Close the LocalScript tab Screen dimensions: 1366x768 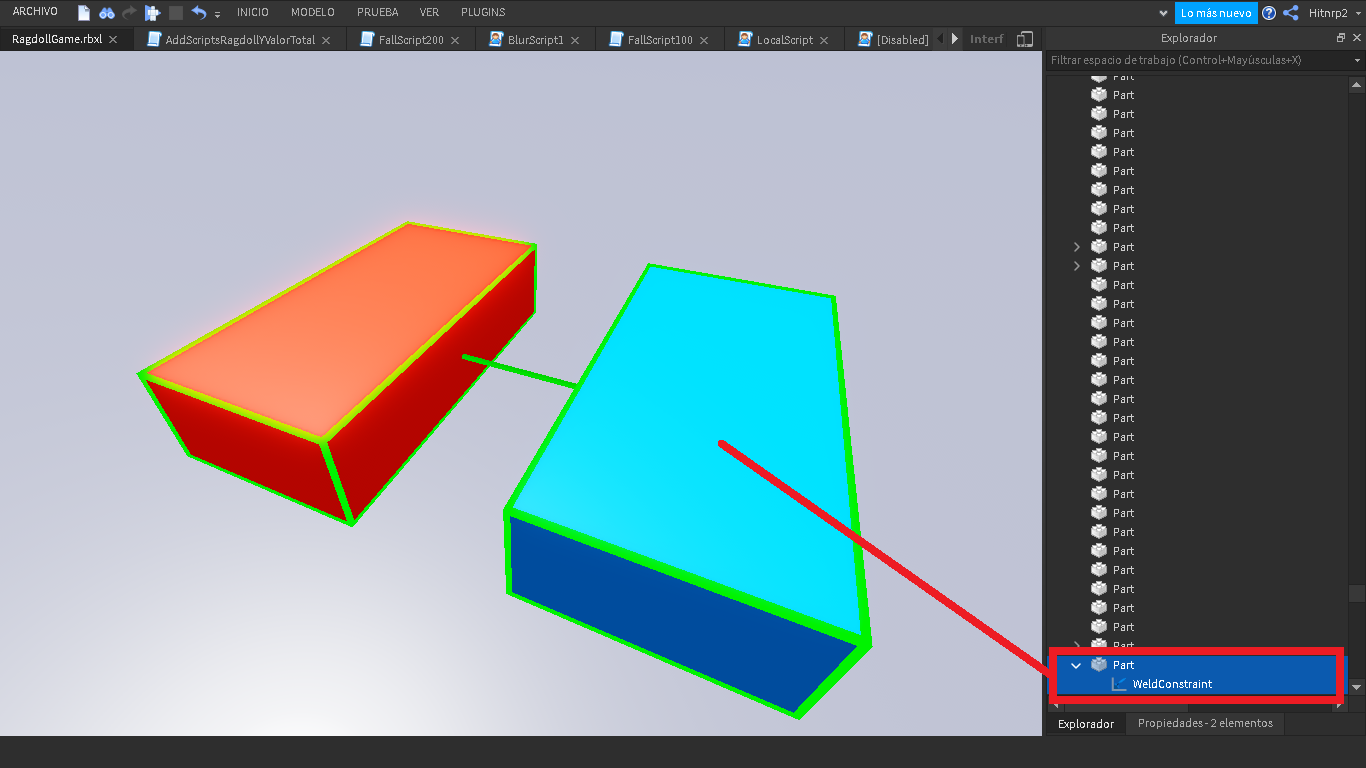pos(824,40)
